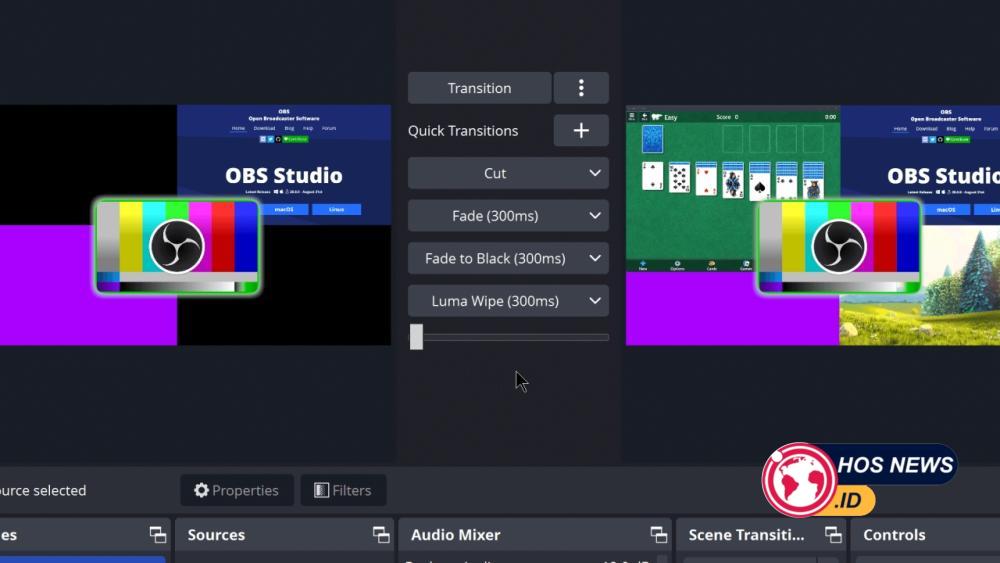Click the Audio Mixer panel title

coord(455,535)
